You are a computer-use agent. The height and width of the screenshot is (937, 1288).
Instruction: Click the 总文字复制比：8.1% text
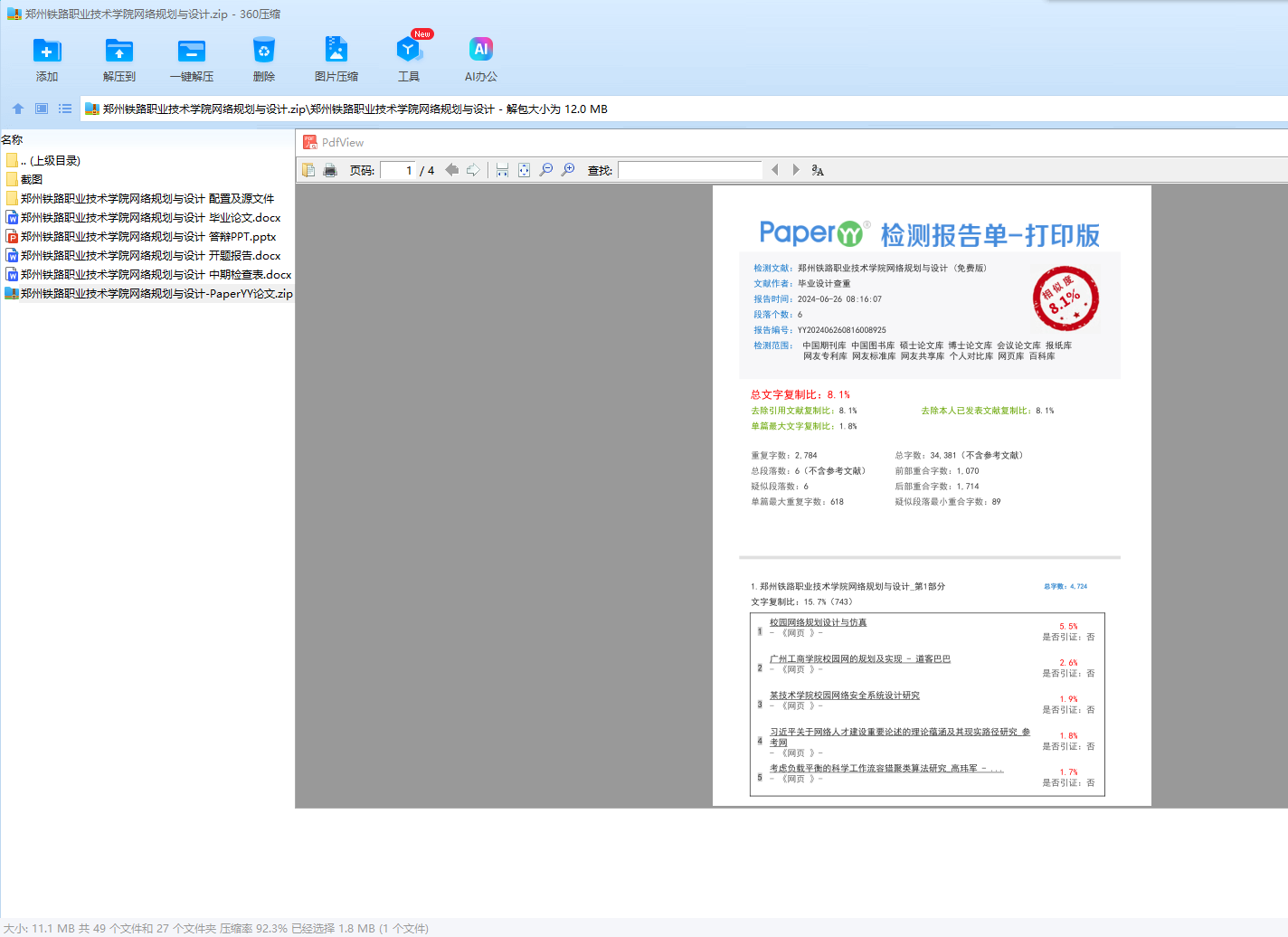[800, 394]
